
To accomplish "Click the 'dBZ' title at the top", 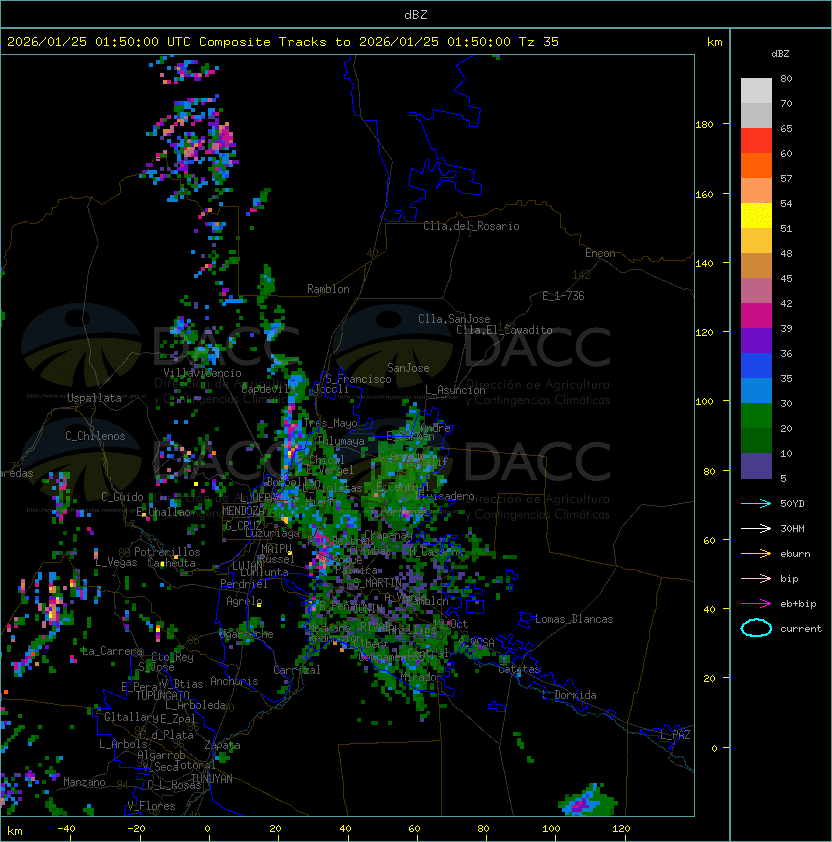I will pyautogui.click(x=416, y=15).
